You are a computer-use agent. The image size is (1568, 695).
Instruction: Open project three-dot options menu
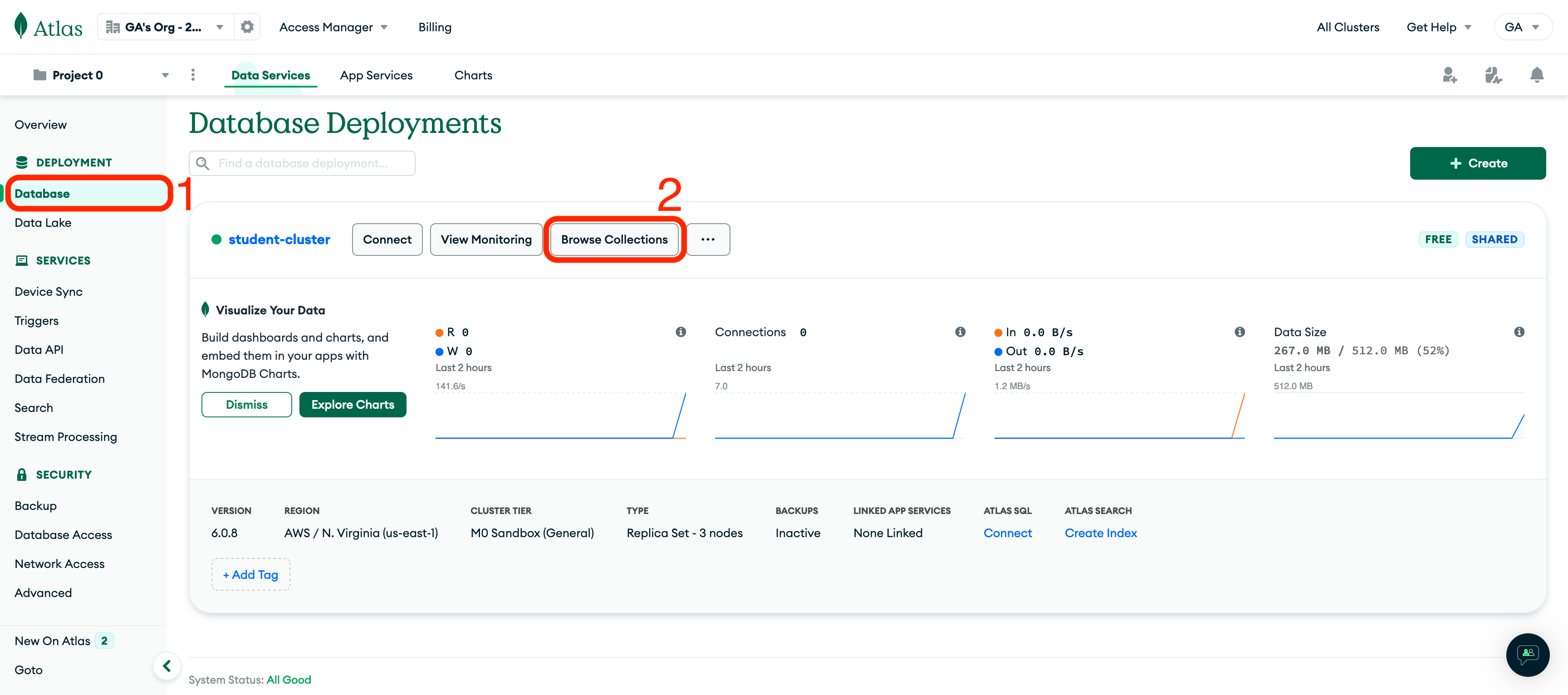[193, 75]
